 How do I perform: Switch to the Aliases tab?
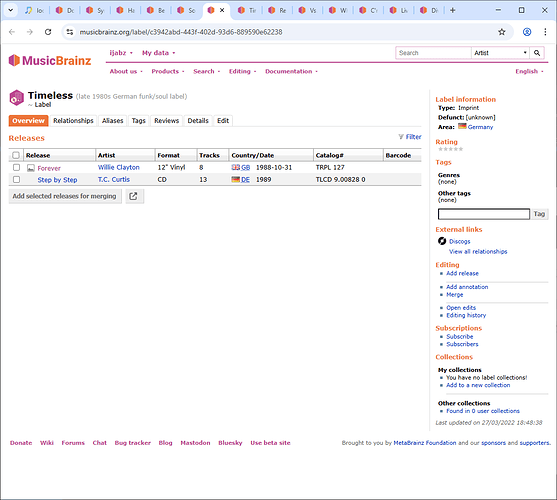(112, 121)
